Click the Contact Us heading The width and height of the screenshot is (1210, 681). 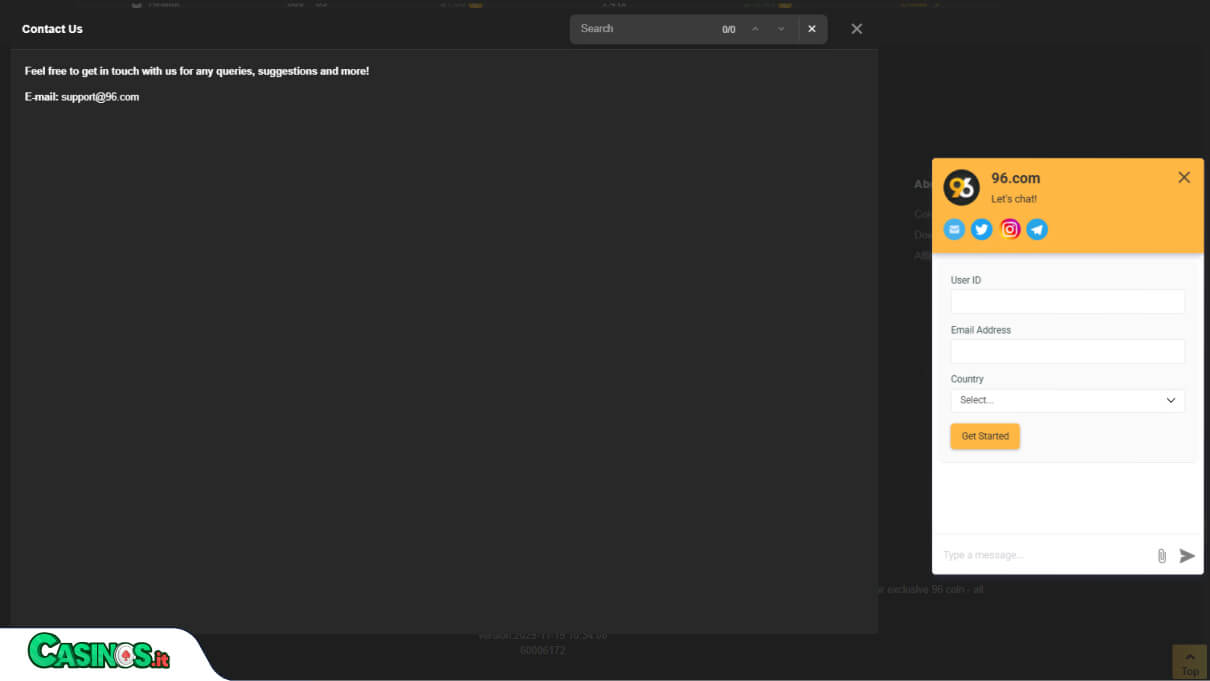point(52,29)
